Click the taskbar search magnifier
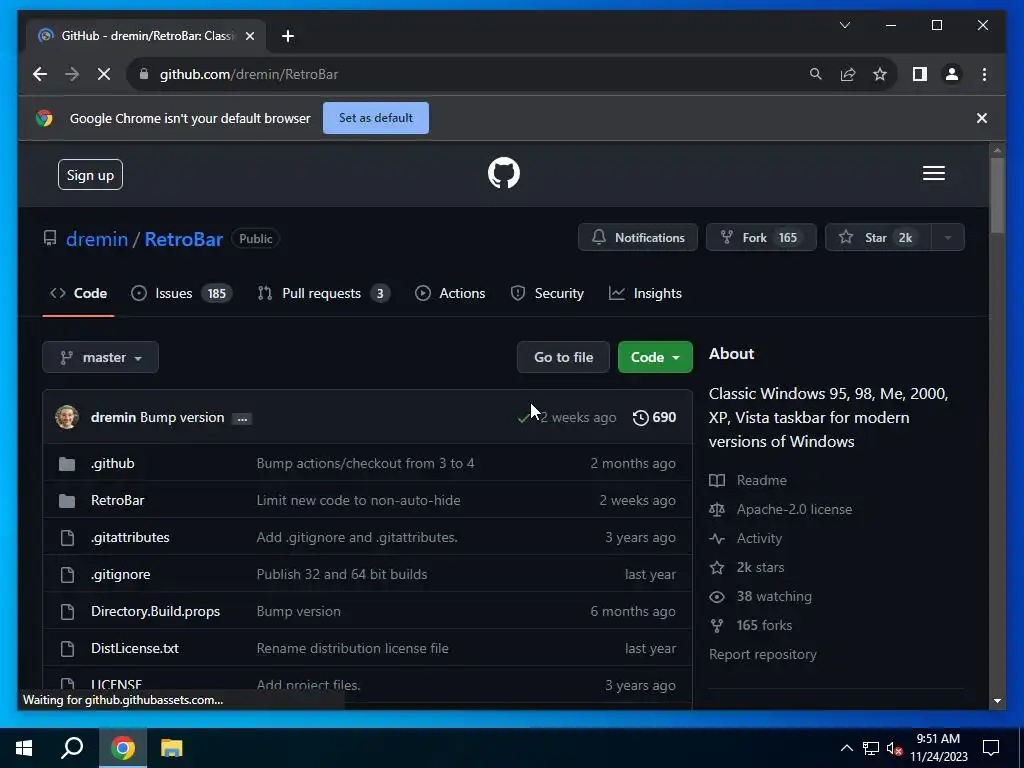This screenshot has height=768, width=1024. pyautogui.click(x=72, y=748)
